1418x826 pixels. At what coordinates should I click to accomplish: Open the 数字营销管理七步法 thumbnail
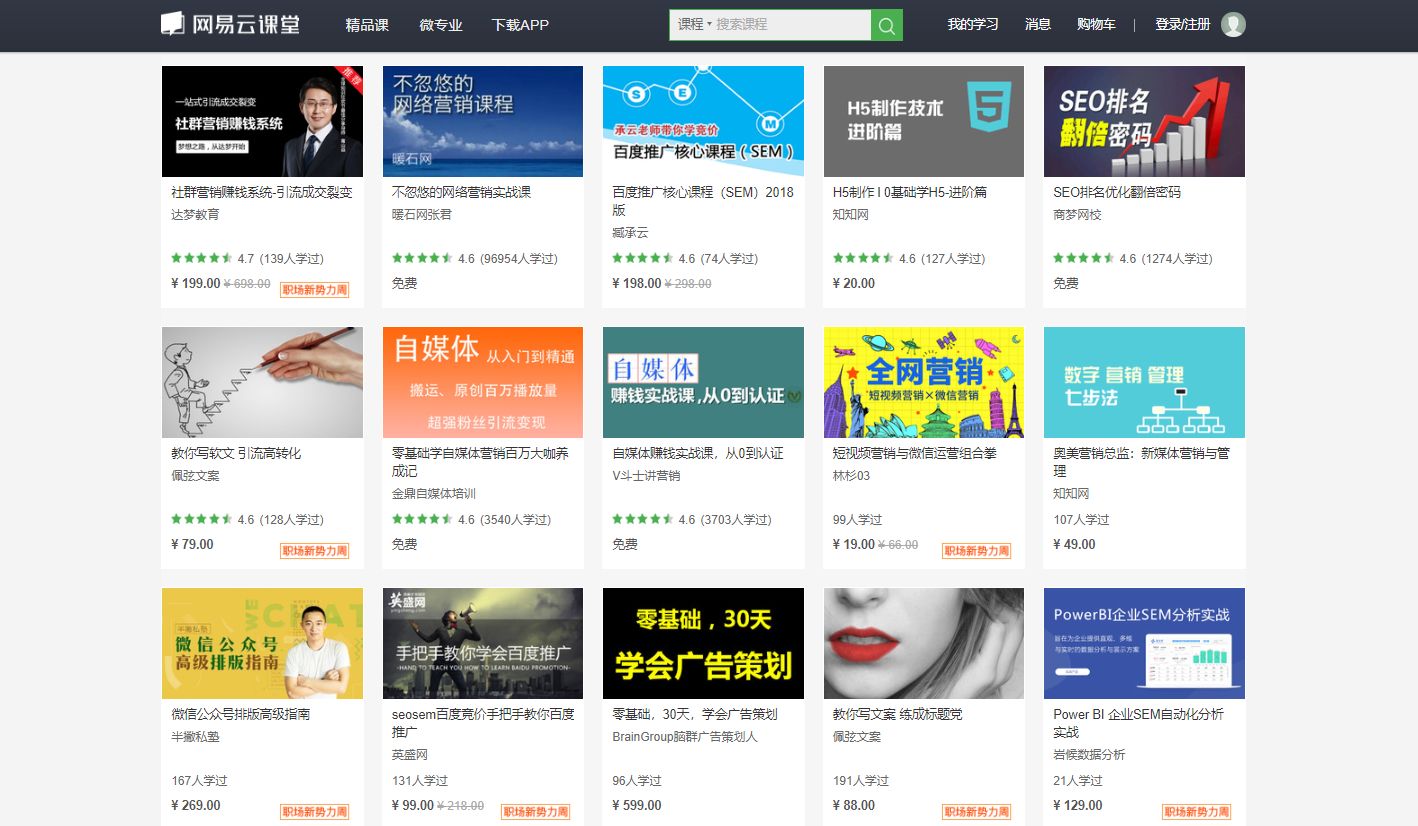tap(1144, 382)
